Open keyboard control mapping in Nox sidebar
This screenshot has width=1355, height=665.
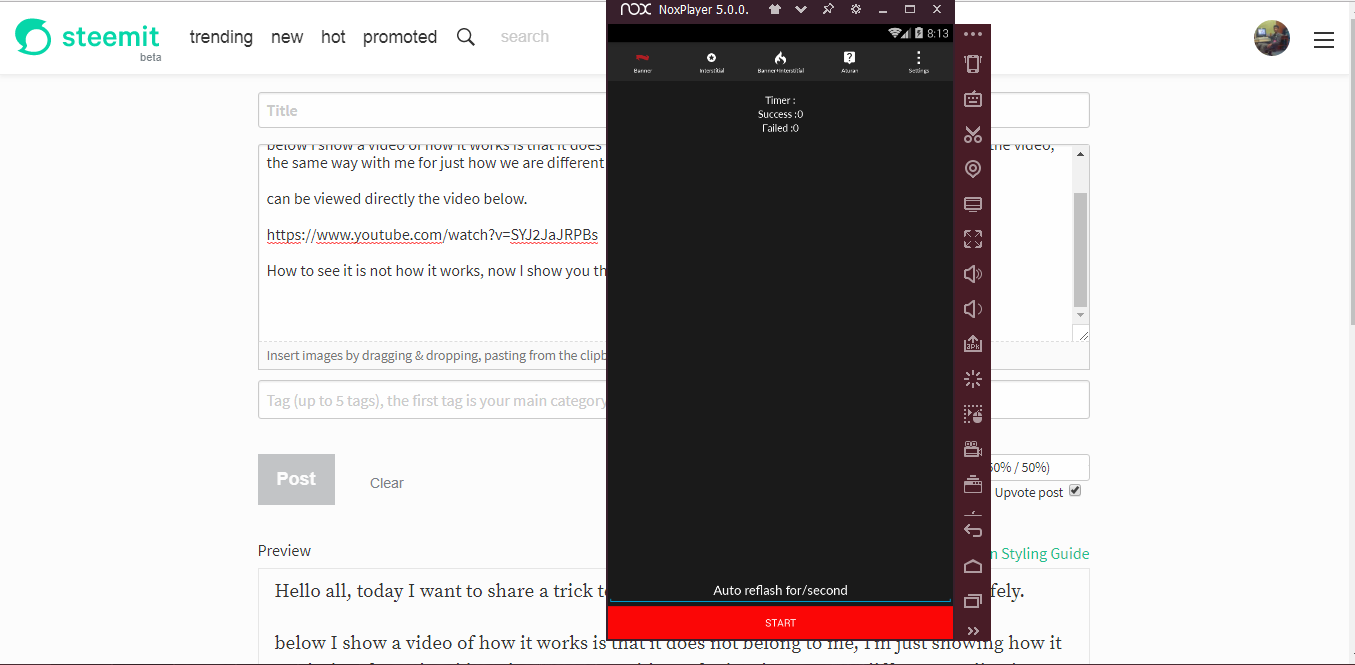pyautogui.click(x=973, y=99)
